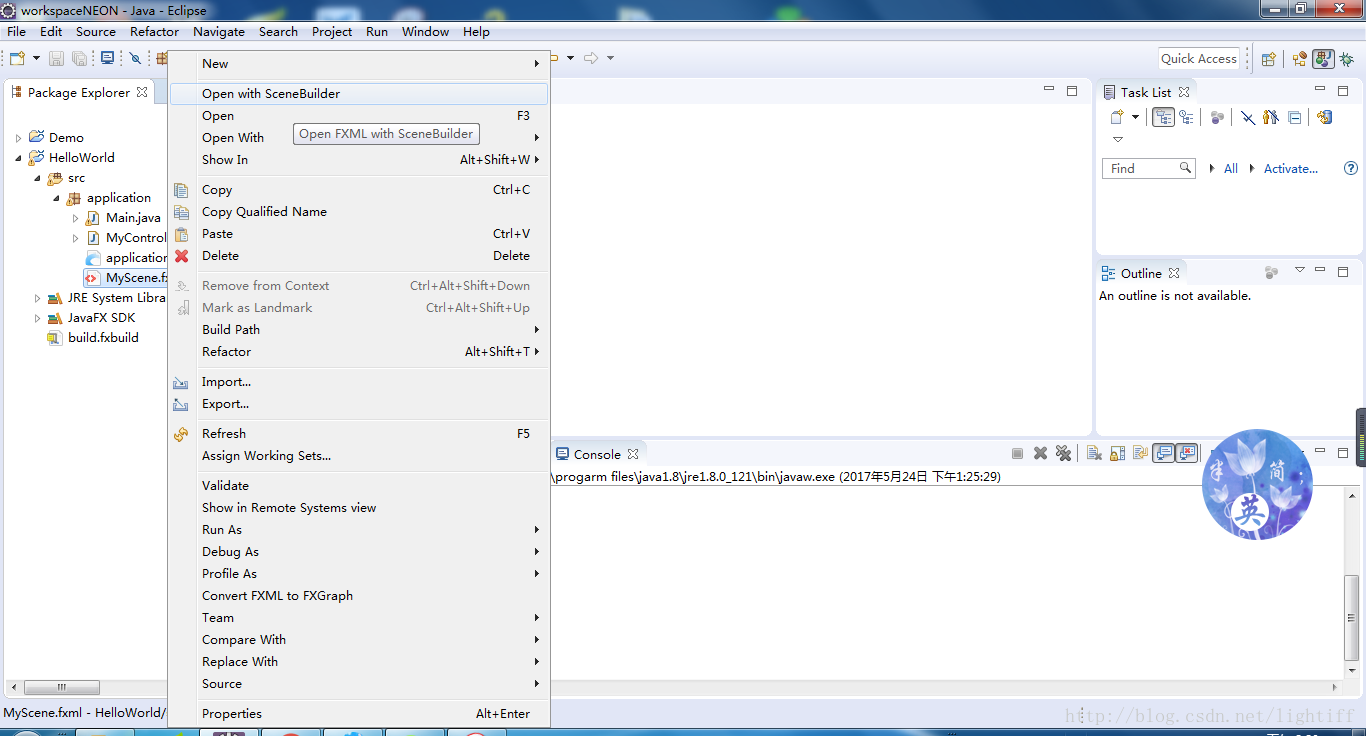Switch to the Java EE perspective icon

pyautogui.click(x=1300, y=59)
